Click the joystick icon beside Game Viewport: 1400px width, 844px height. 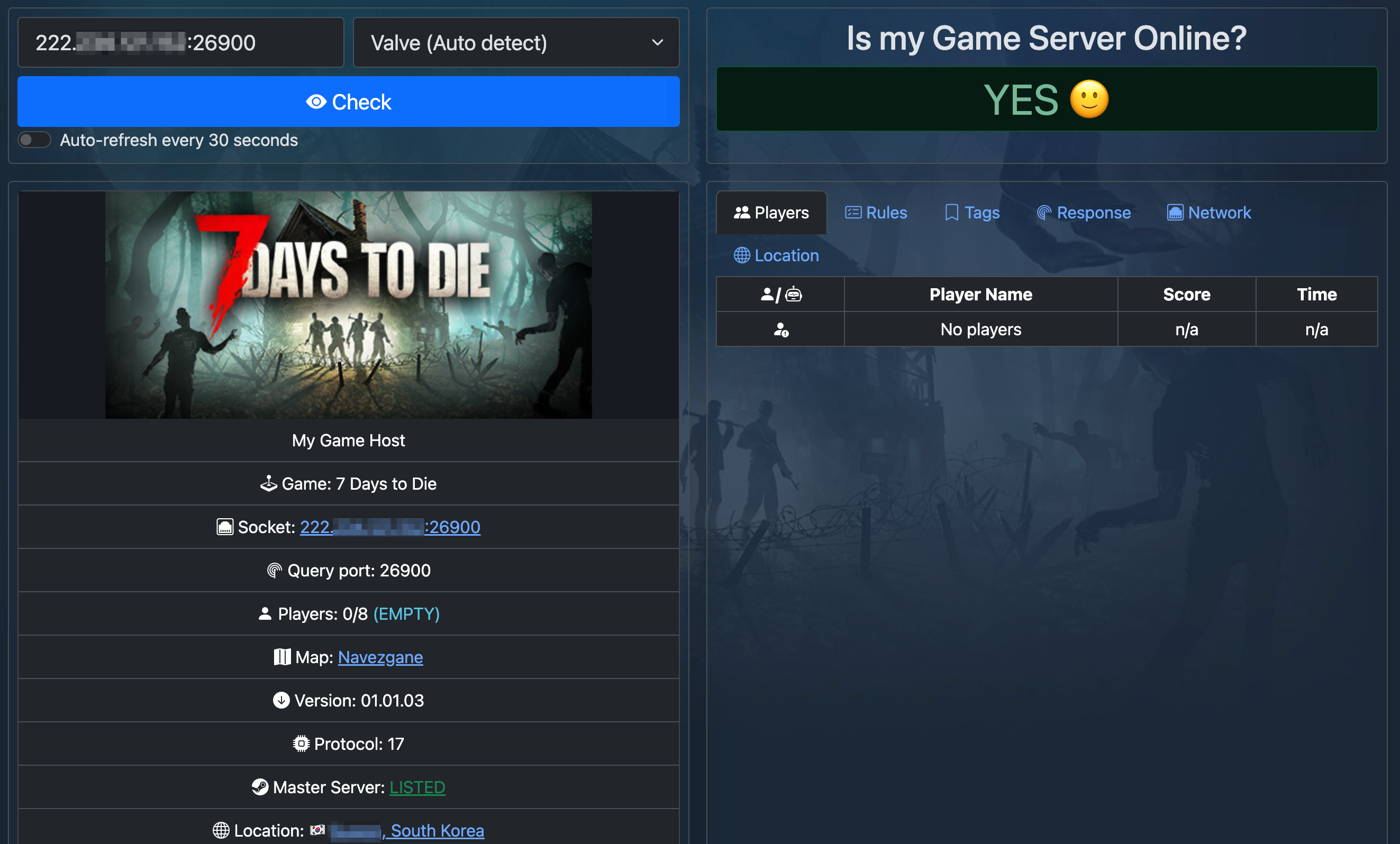(268, 483)
